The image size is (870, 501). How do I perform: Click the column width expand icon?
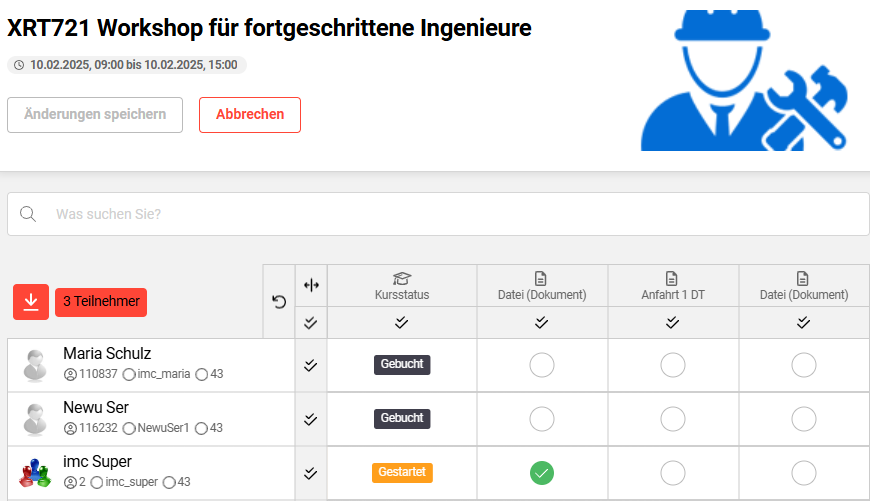point(311,285)
